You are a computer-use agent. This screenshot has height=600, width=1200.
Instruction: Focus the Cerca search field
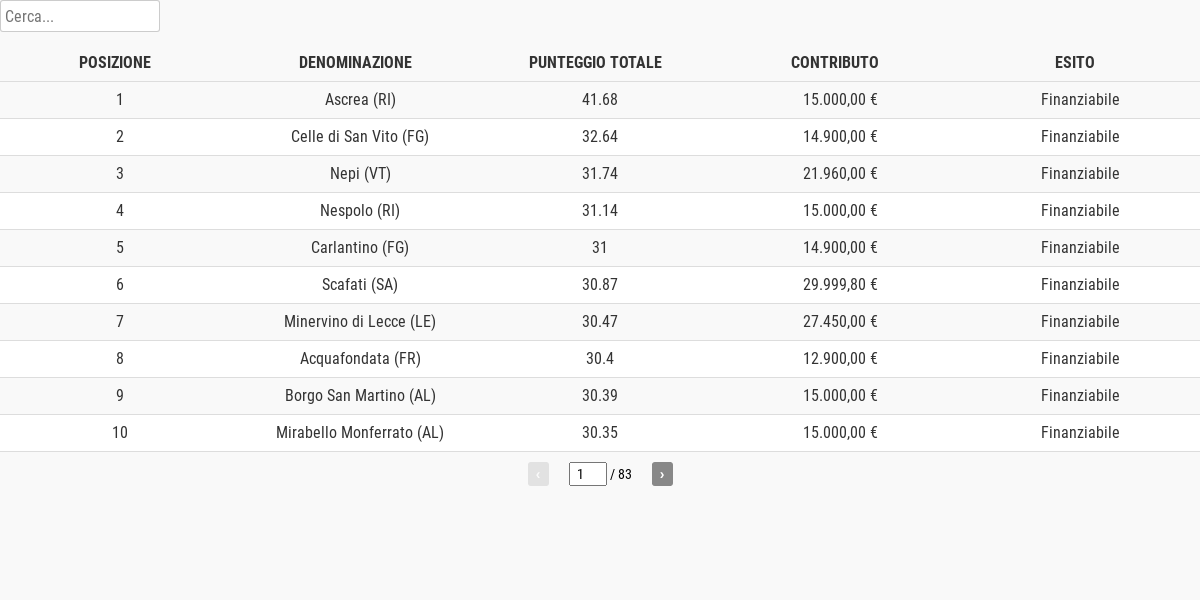(x=80, y=16)
